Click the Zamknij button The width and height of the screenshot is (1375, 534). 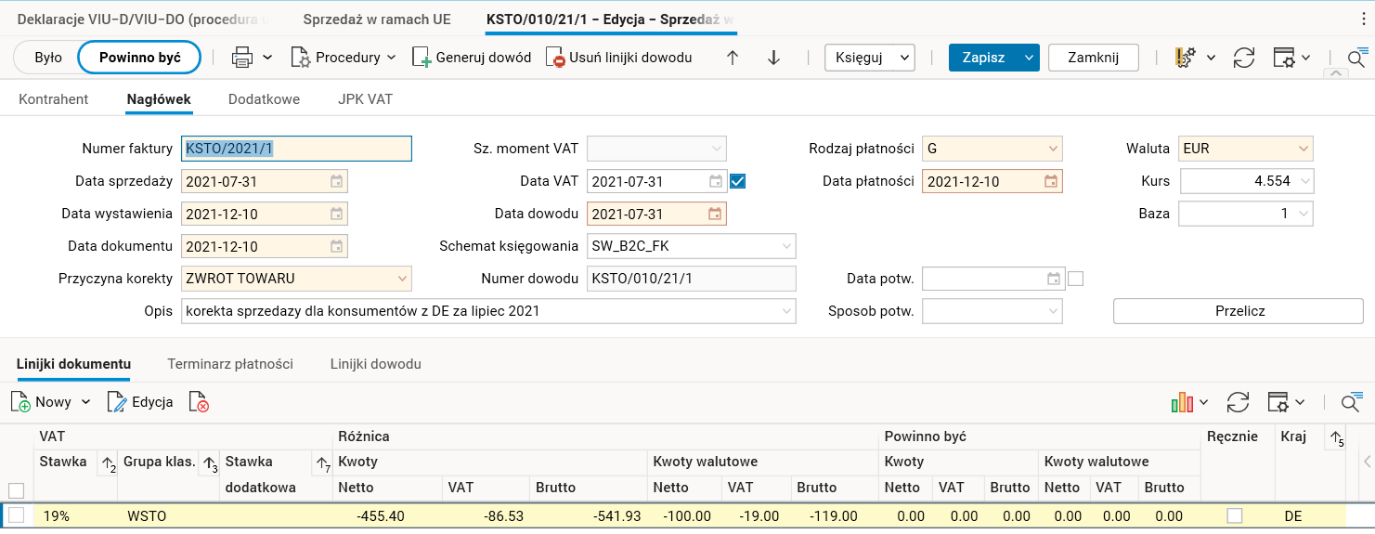(x=1092, y=58)
